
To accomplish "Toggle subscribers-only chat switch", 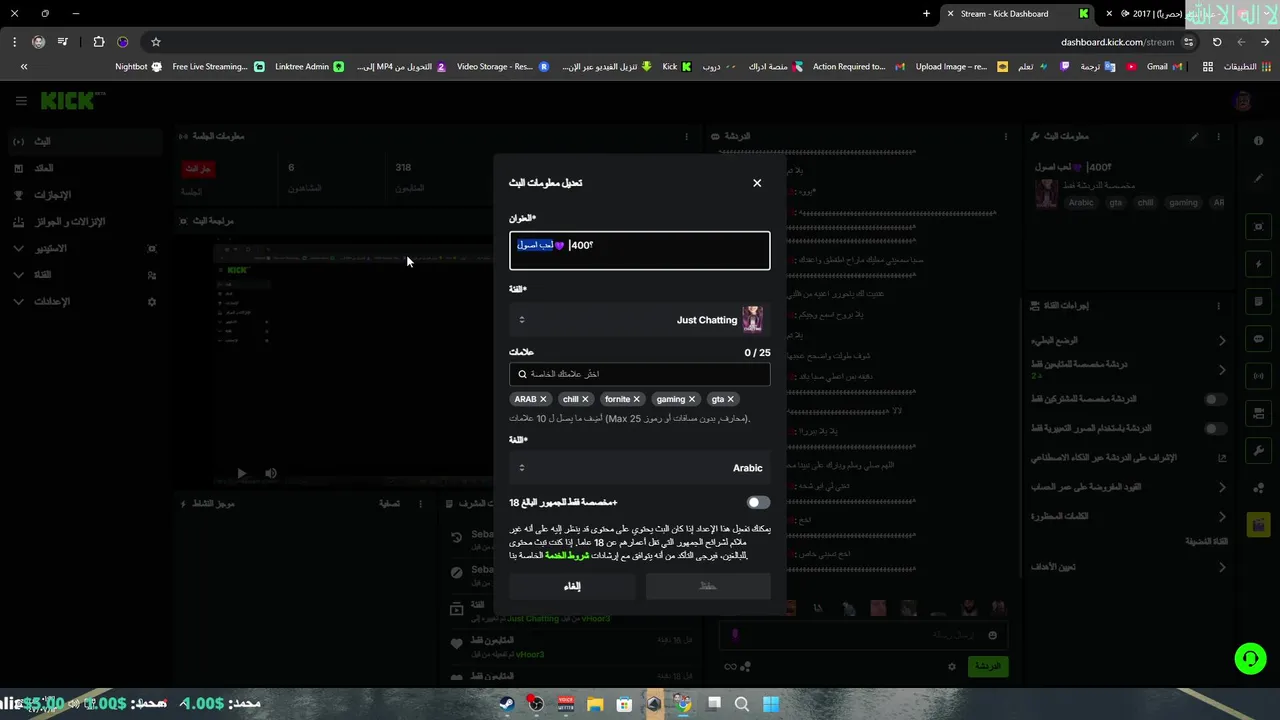I will [x=1215, y=399].
